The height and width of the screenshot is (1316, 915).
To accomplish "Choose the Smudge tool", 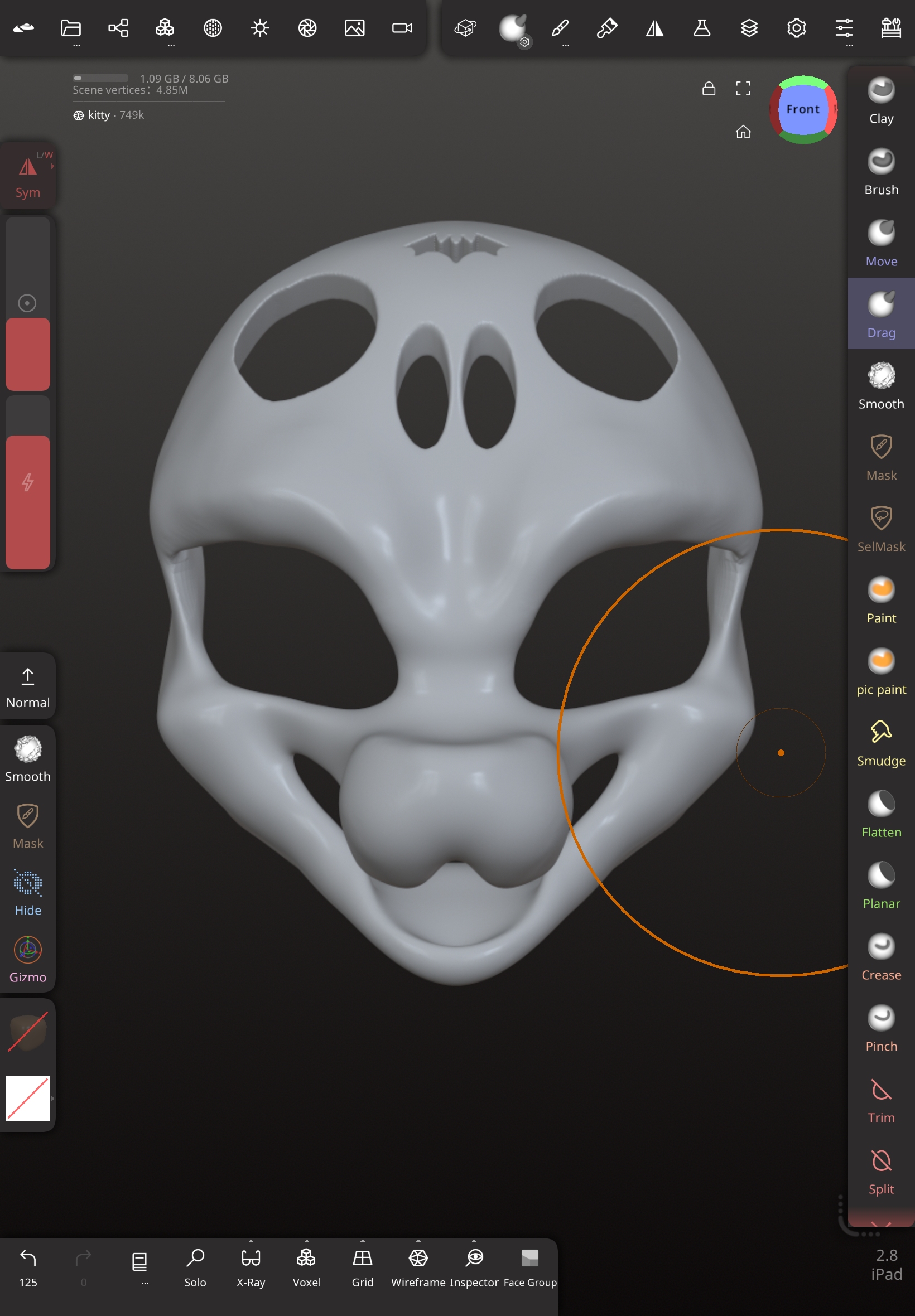I will pos(880,743).
